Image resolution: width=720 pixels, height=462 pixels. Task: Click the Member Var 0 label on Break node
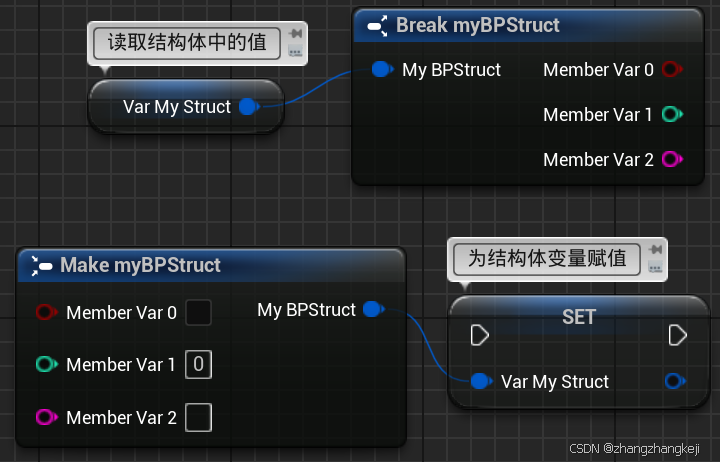click(598, 70)
